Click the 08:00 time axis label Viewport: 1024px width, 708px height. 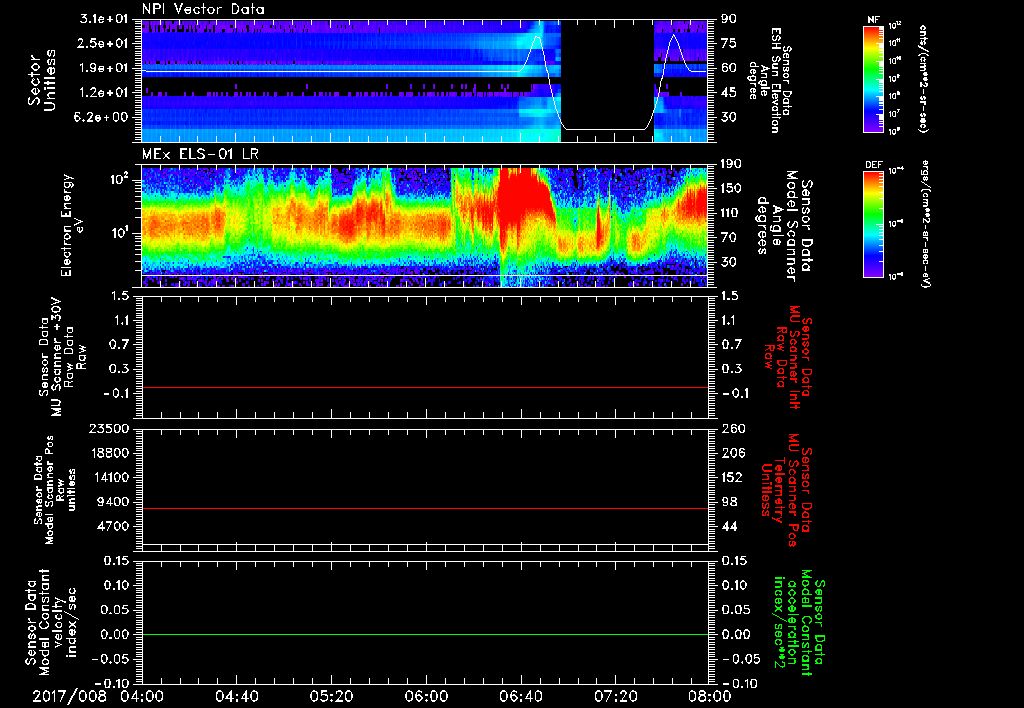pyautogui.click(x=710, y=696)
